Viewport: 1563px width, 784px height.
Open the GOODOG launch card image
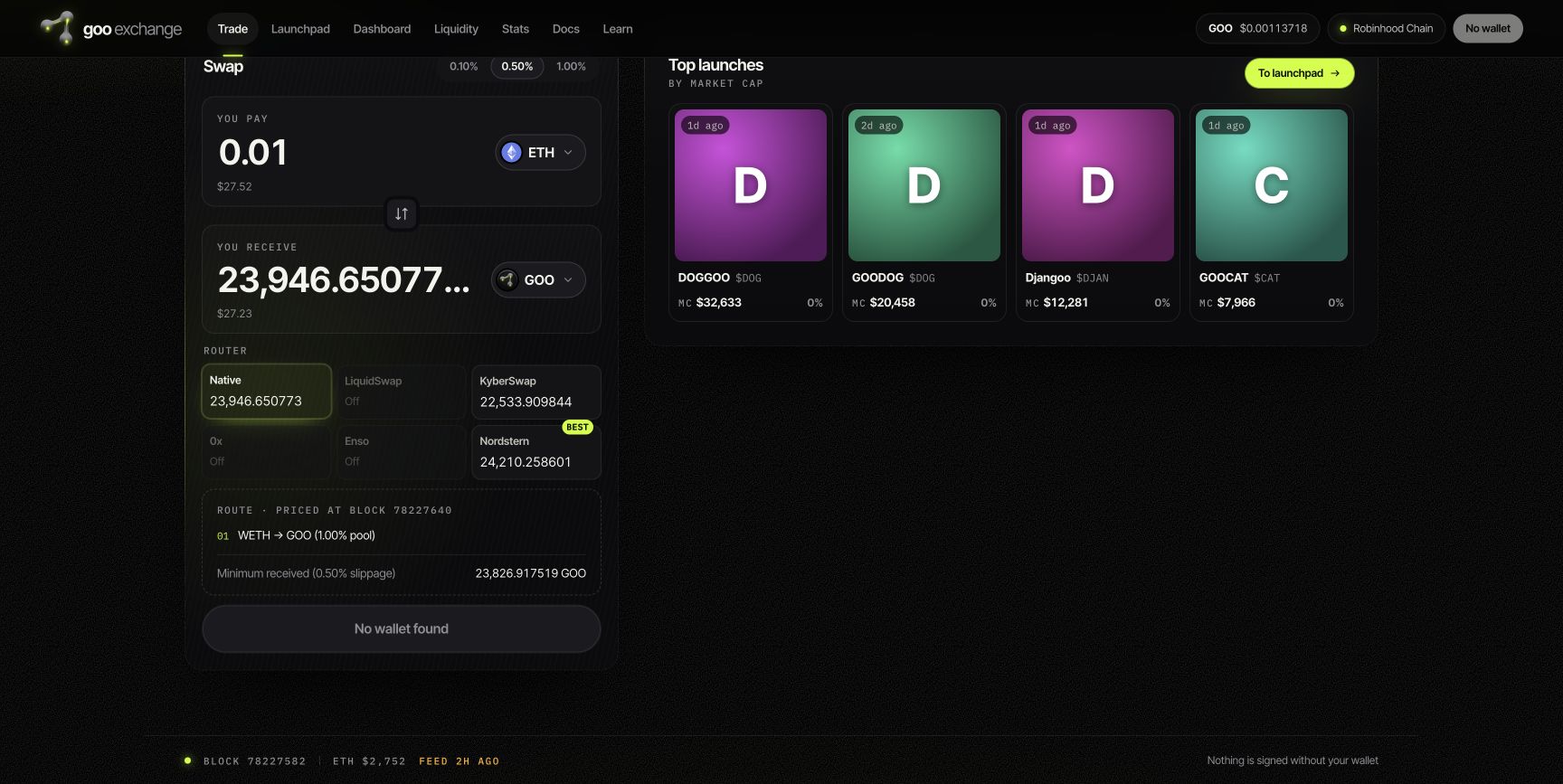(924, 185)
